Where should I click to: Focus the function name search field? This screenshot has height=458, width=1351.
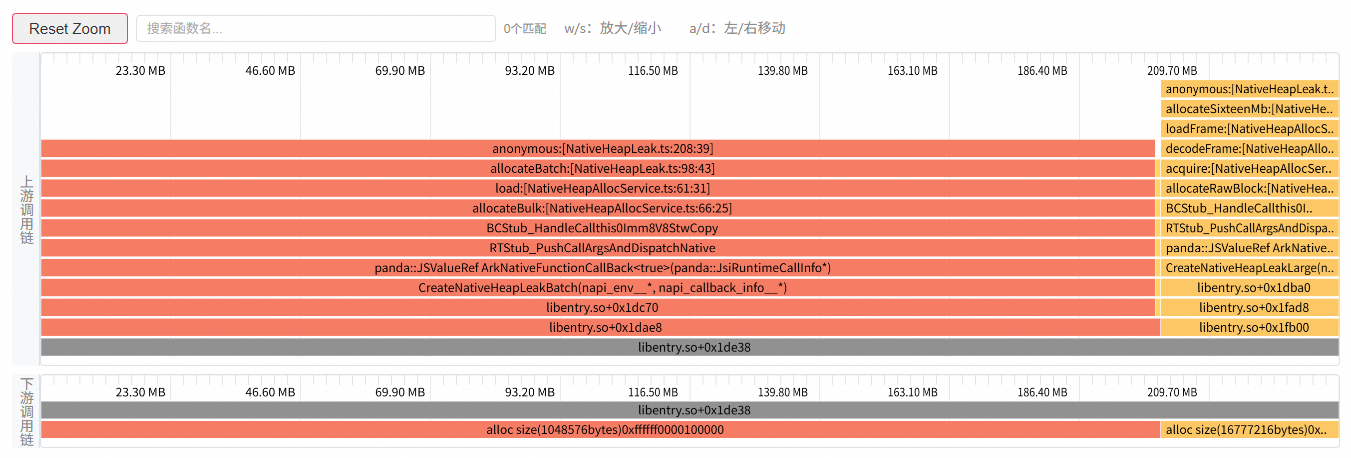[316, 28]
